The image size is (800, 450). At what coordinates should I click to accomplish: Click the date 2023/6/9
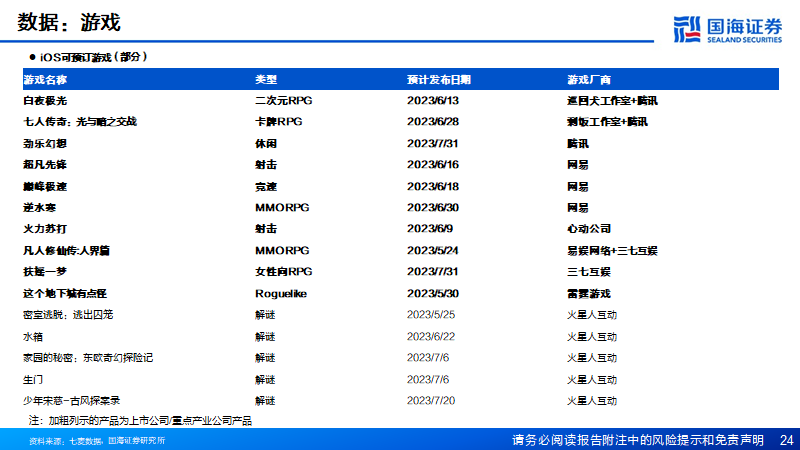point(430,229)
